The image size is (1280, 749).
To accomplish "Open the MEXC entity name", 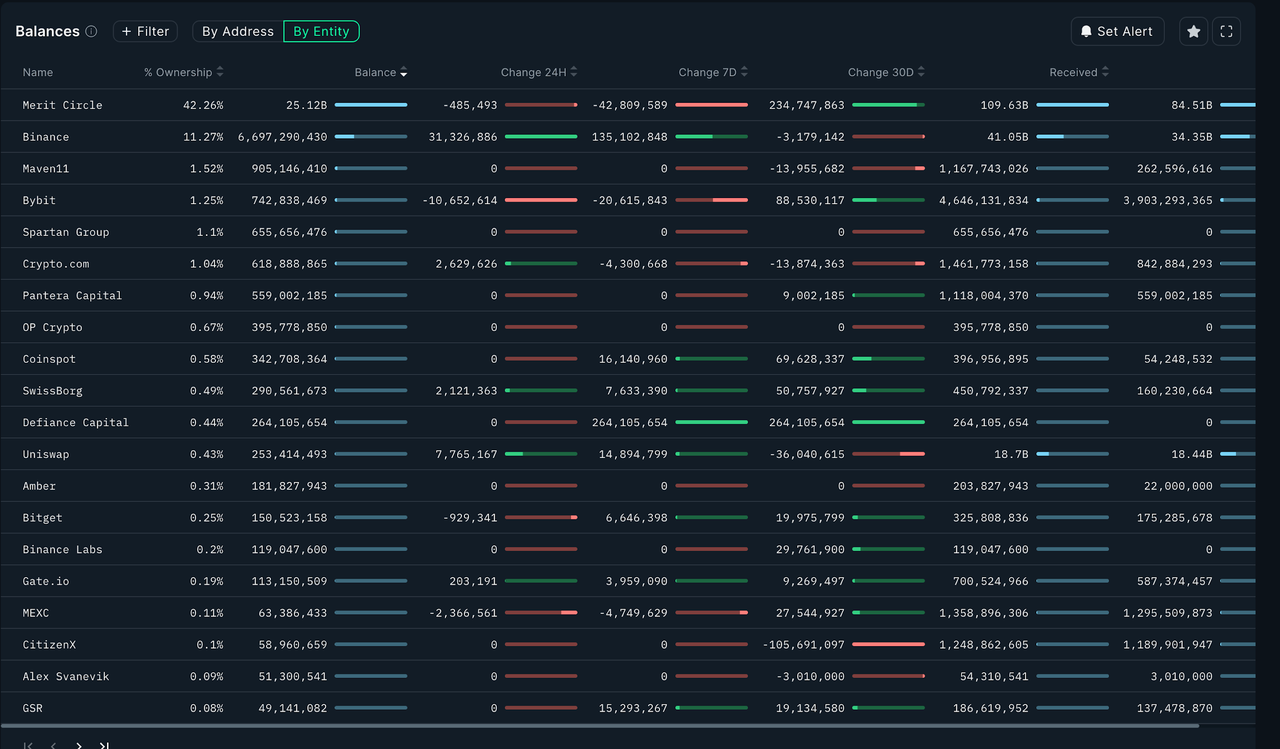I will click(36, 613).
